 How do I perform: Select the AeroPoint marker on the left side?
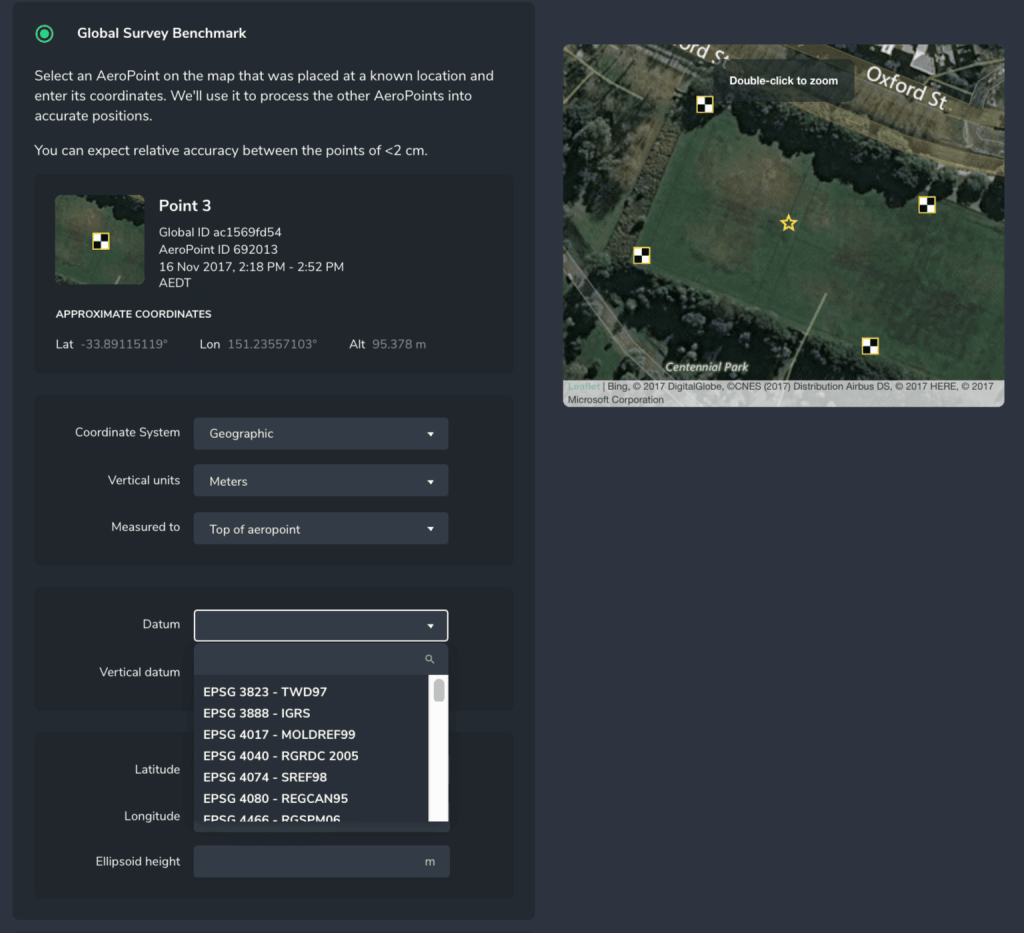pyautogui.click(x=641, y=255)
